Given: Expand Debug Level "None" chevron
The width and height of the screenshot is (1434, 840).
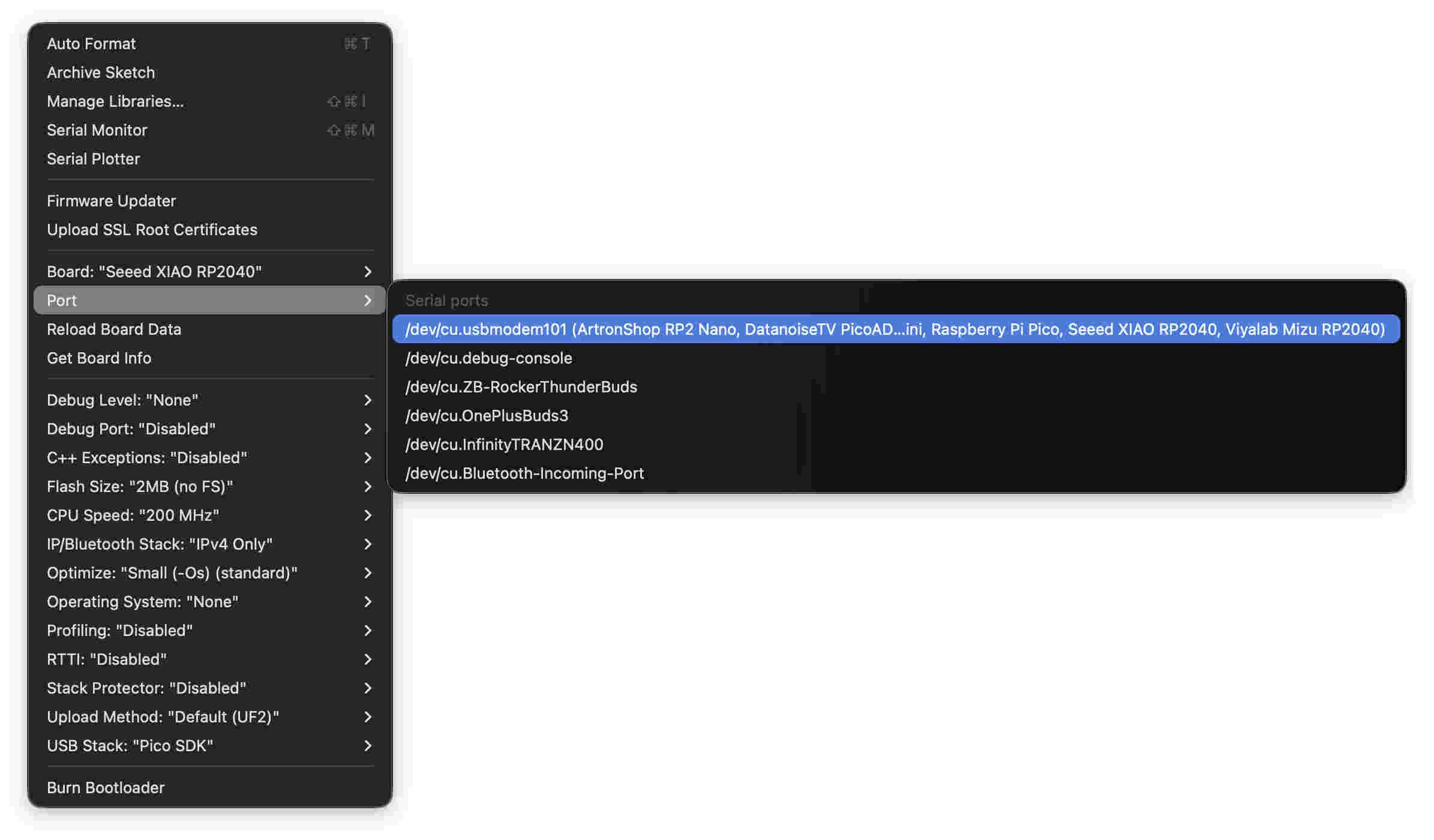Looking at the screenshot, I should click(x=368, y=400).
